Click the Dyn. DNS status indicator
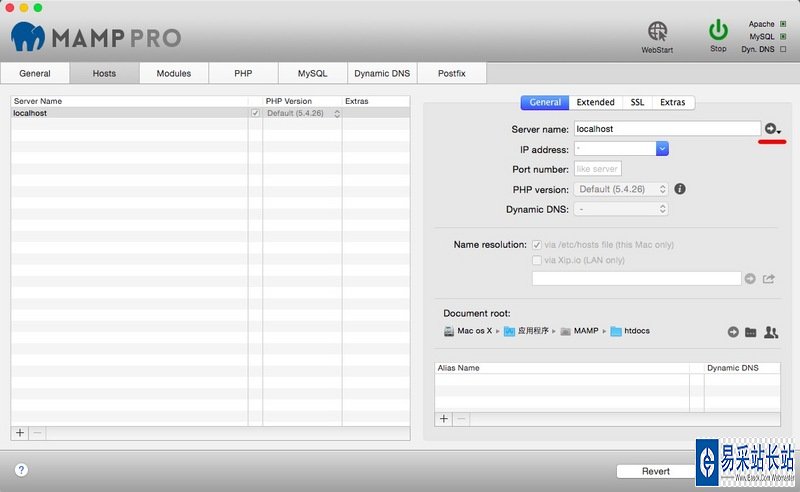 pyautogui.click(x=783, y=49)
